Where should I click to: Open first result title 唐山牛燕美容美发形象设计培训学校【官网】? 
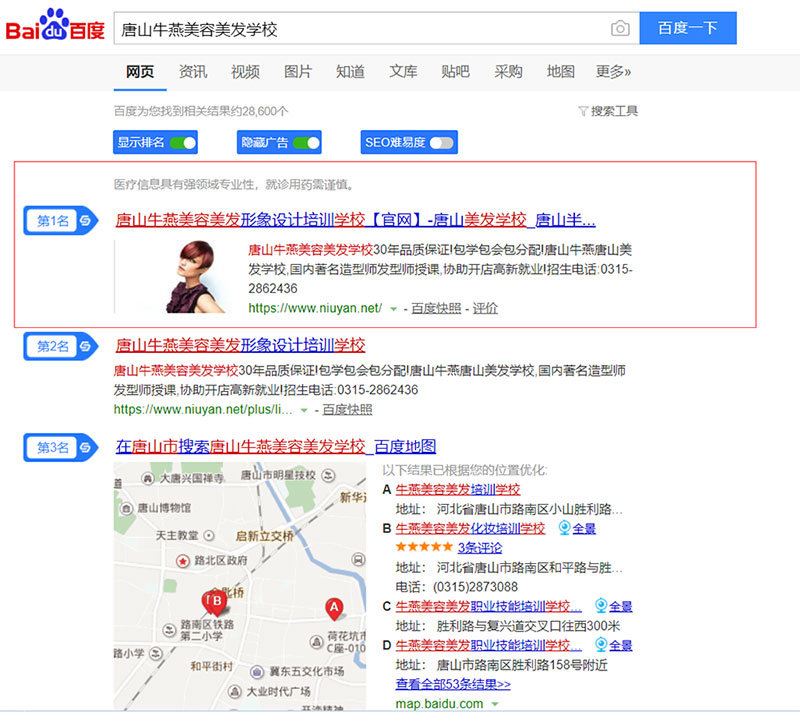pyautogui.click(x=356, y=220)
